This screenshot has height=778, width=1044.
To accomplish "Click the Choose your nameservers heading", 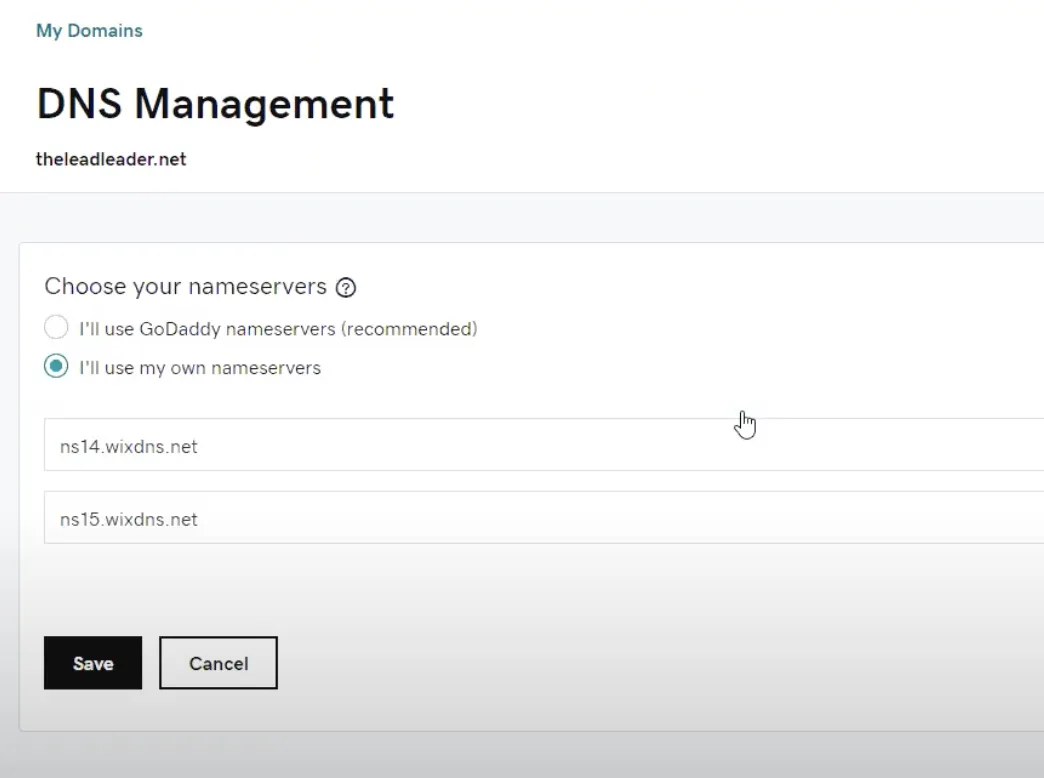I will click(186, 286).
